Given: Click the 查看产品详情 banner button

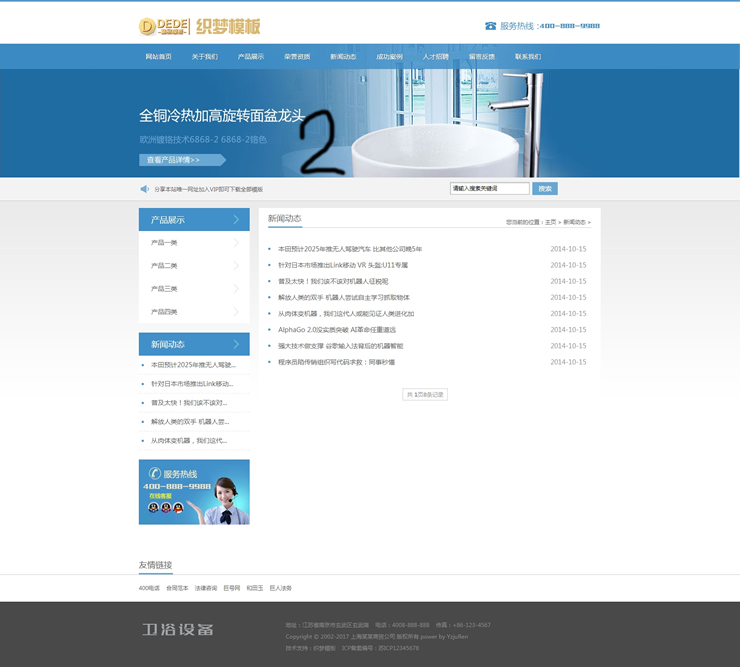Looking at the screenshot, I should (178, 160).
